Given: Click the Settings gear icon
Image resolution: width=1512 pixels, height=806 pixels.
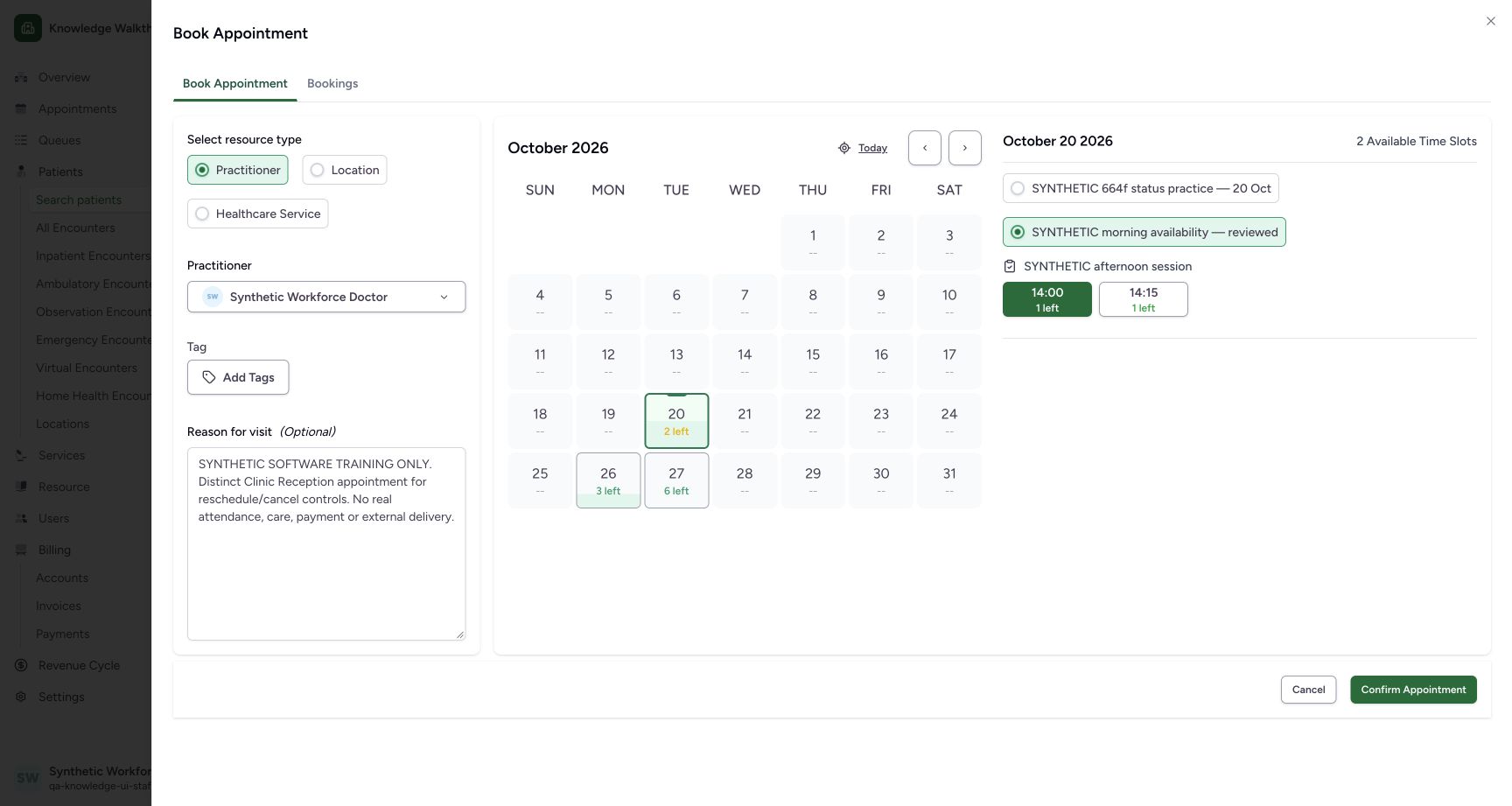Looking at the screenshot, I should pyautogui.click(x=21, y=697).
